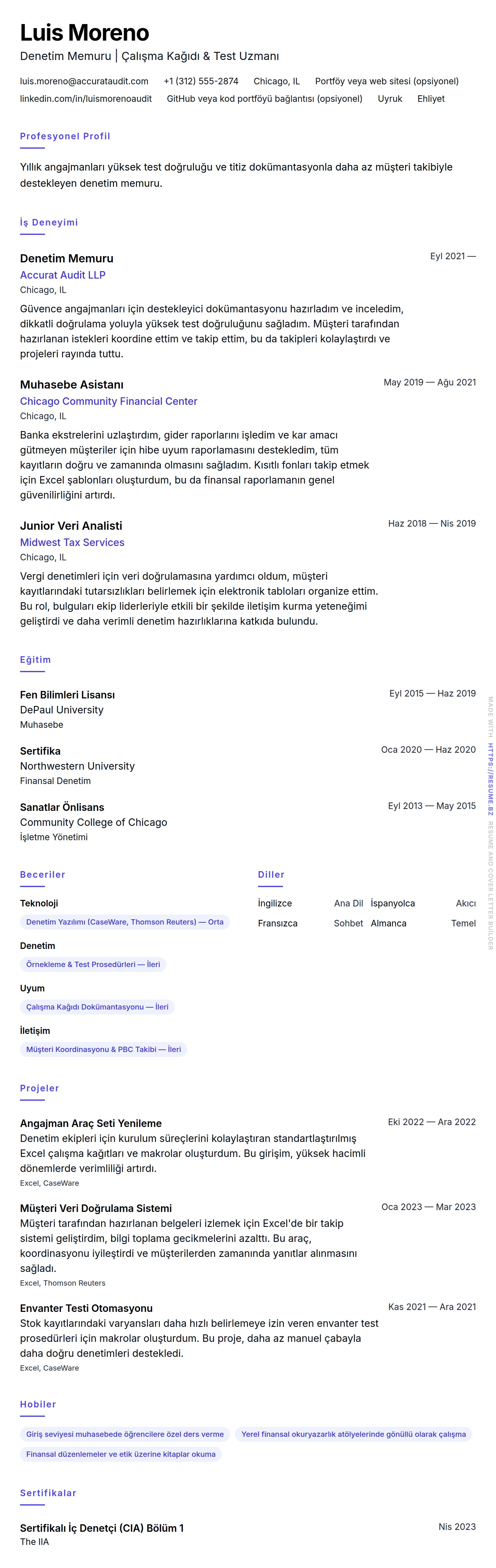The image size is (496, 1568).
Task: Click the Sertifikalı İç Denetçi (CIA) certificate title
Action: coord(102,1528)
